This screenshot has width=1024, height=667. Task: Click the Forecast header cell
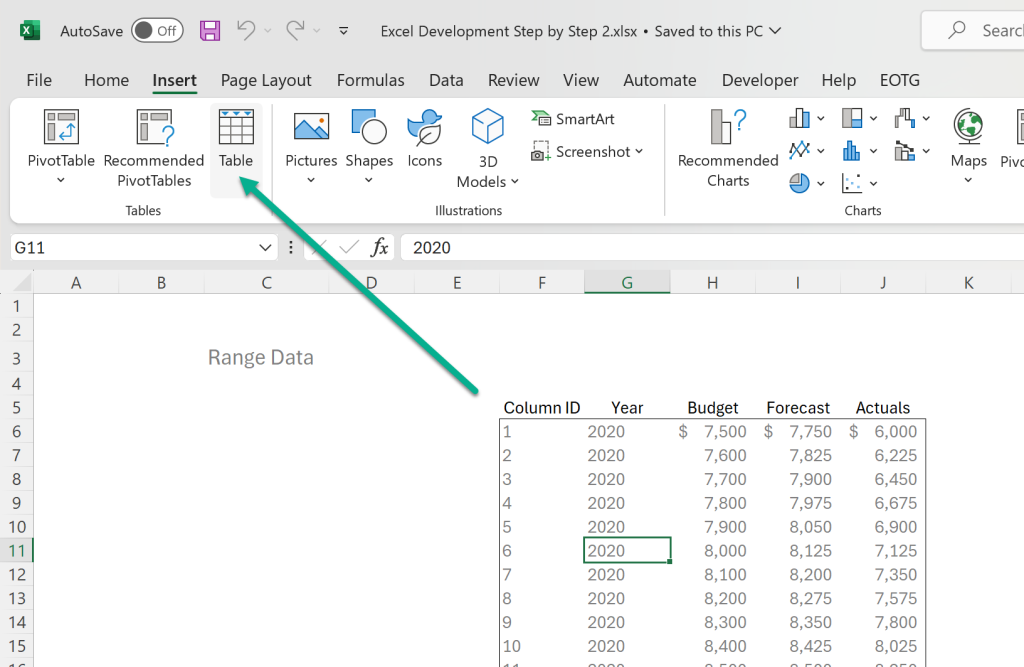pos(797,408)
